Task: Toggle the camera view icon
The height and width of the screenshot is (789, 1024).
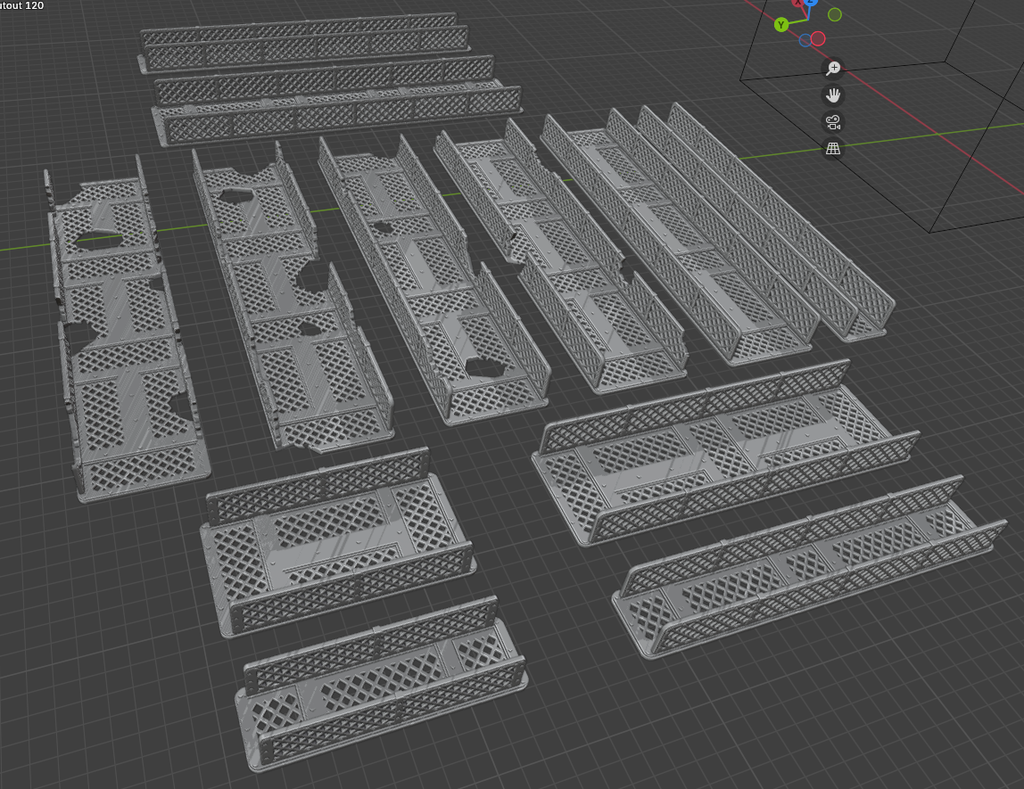Action: point(833,122)
